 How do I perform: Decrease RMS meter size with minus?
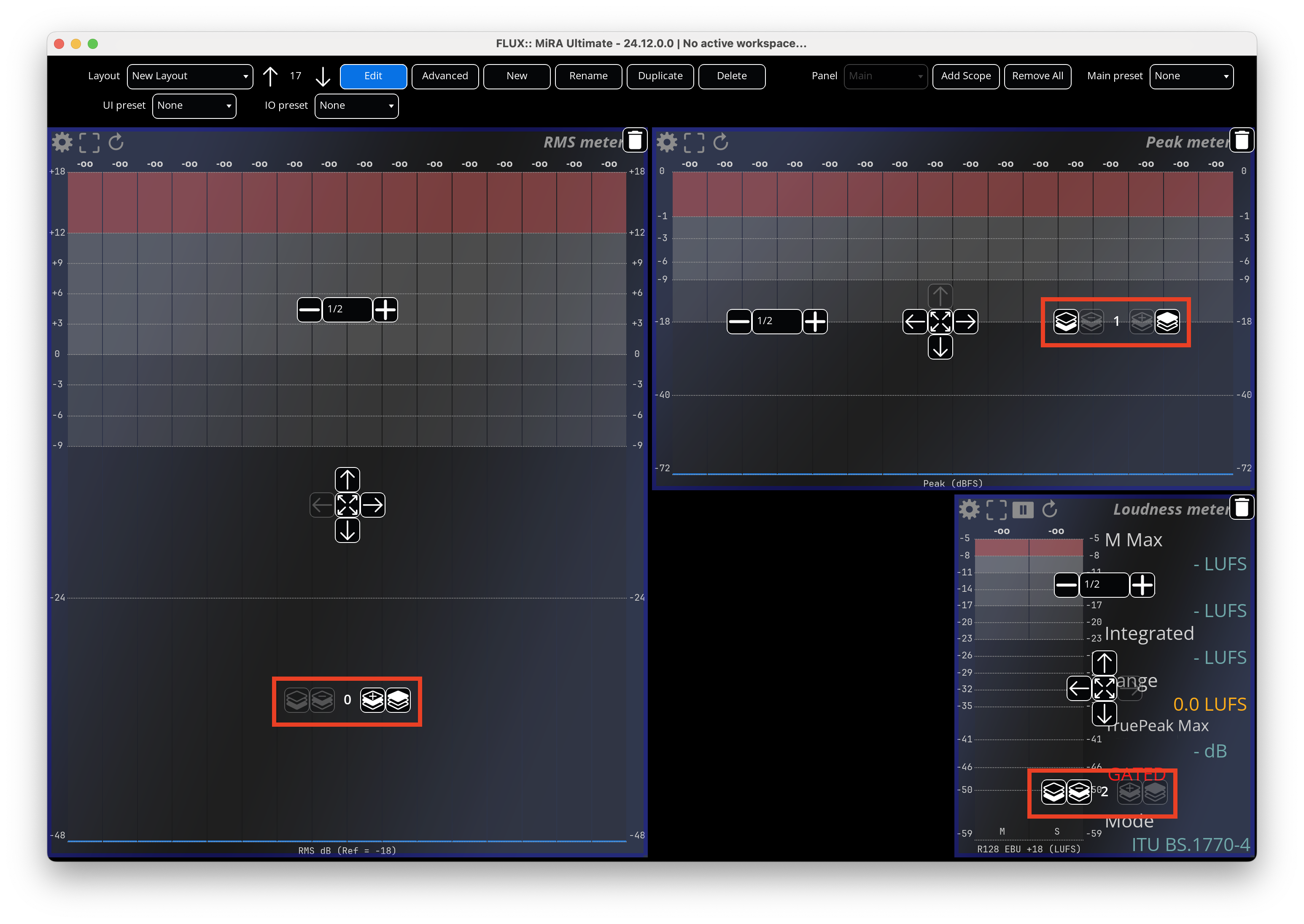tap(309, 309)
